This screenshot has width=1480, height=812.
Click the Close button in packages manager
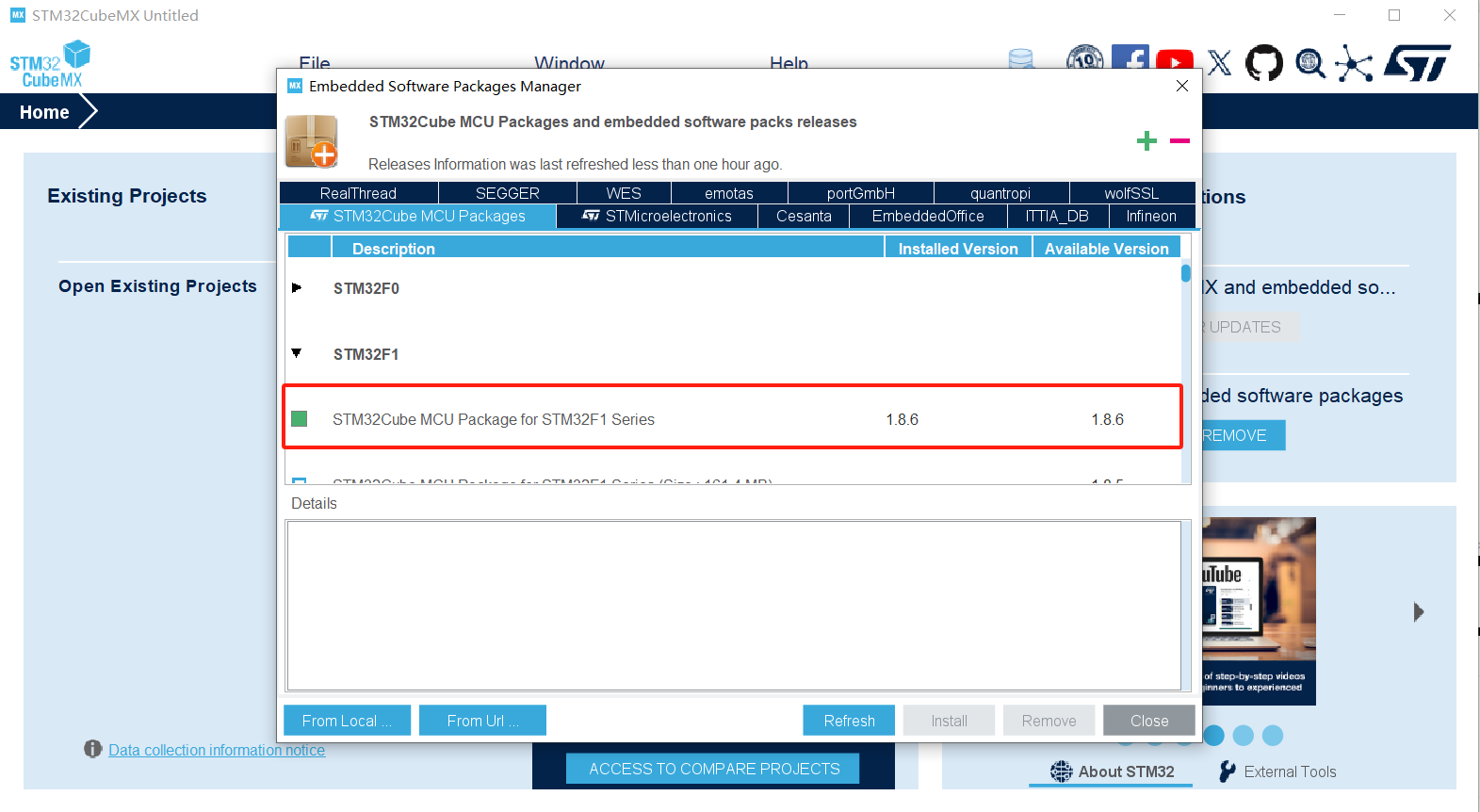coord(1149,721)
